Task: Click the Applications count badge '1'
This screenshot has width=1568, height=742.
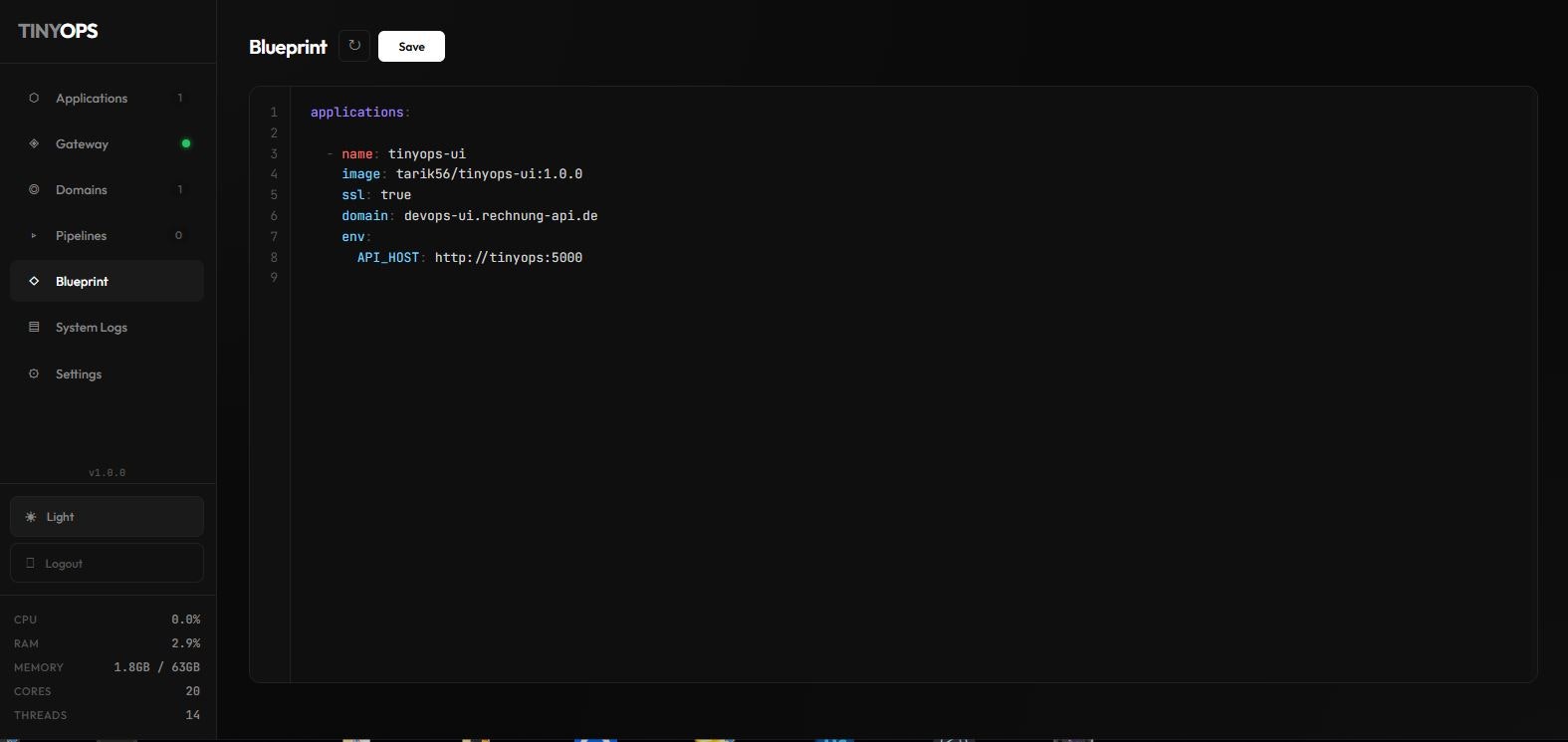Action: coord(180,98)
